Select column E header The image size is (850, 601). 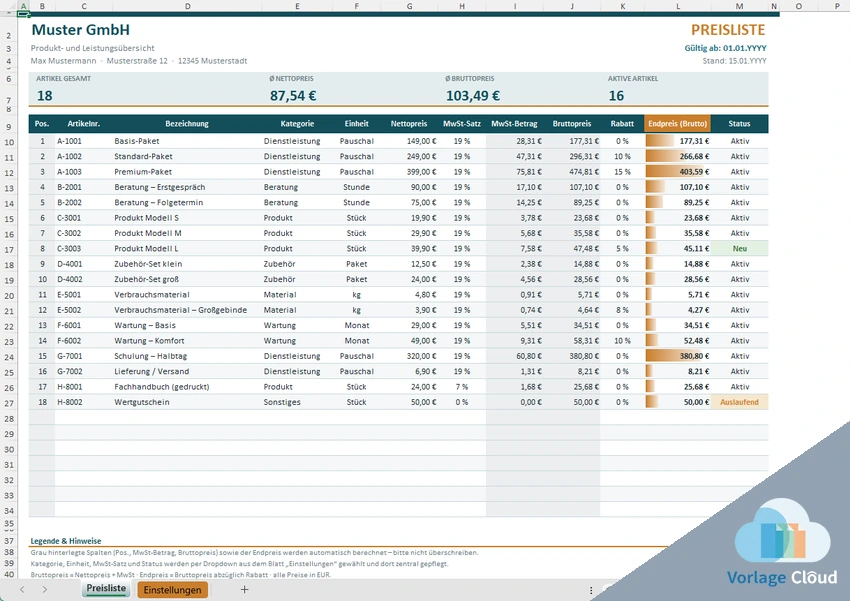pos(297,6)
